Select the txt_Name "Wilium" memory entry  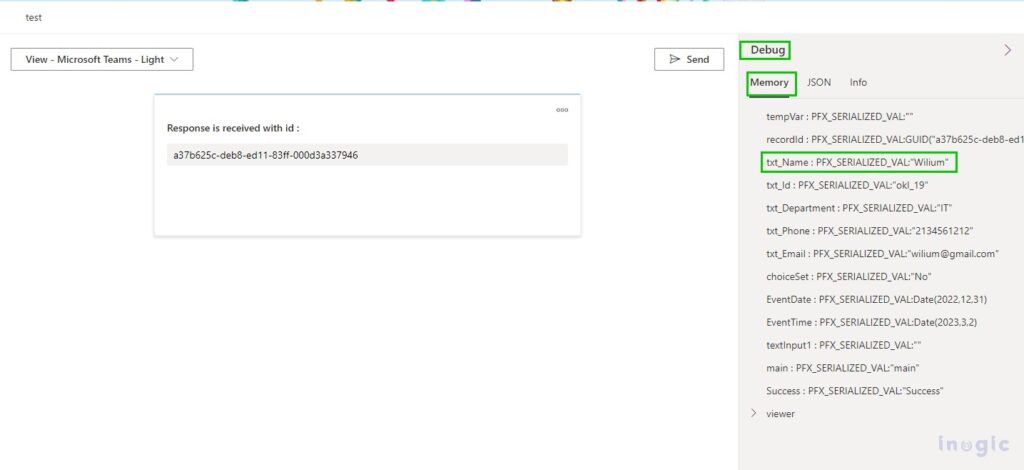tap(857, 162)
